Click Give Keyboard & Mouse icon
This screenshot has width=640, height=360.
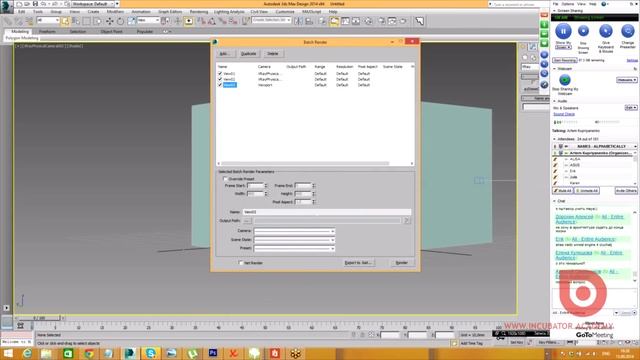(606, 31)
